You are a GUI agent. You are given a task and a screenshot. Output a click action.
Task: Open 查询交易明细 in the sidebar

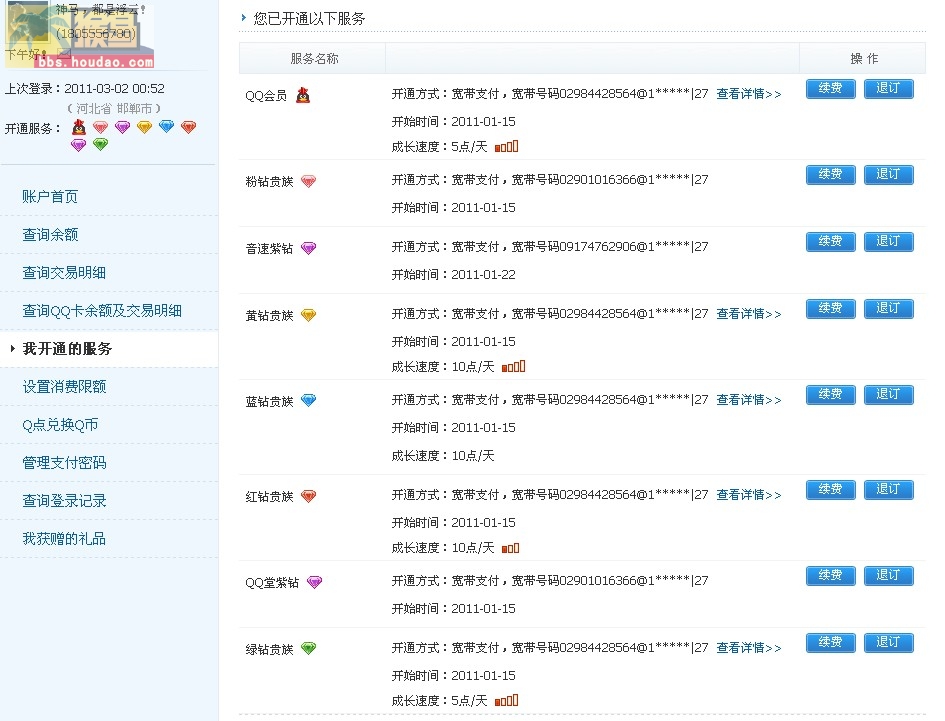64,272
